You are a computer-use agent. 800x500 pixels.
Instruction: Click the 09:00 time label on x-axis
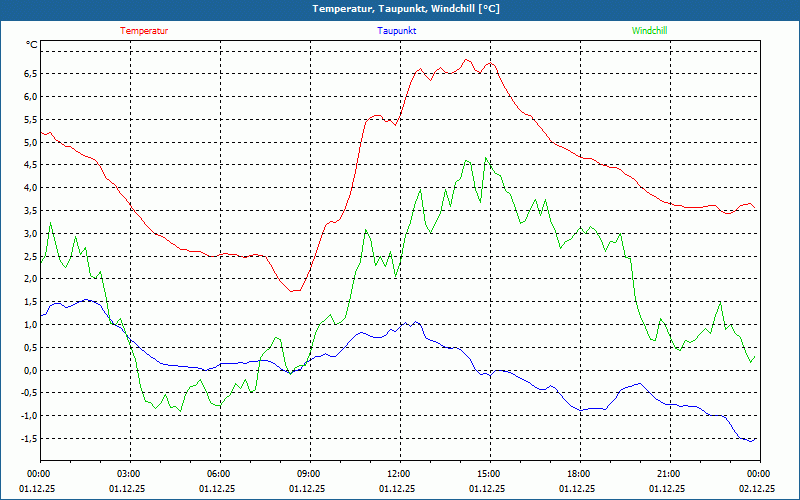(x=310, y=474)
